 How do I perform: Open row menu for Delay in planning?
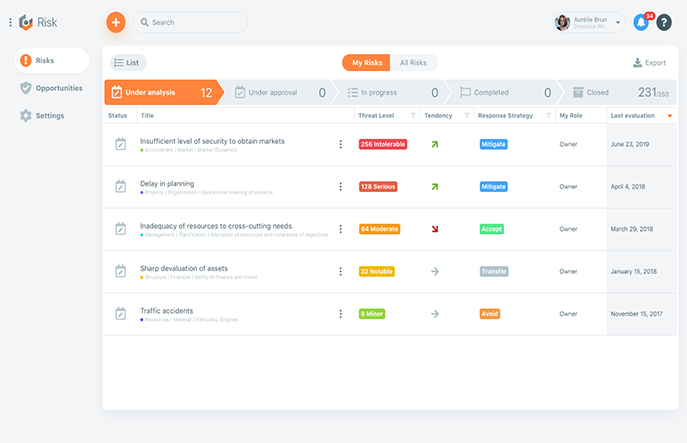(340, 187)
